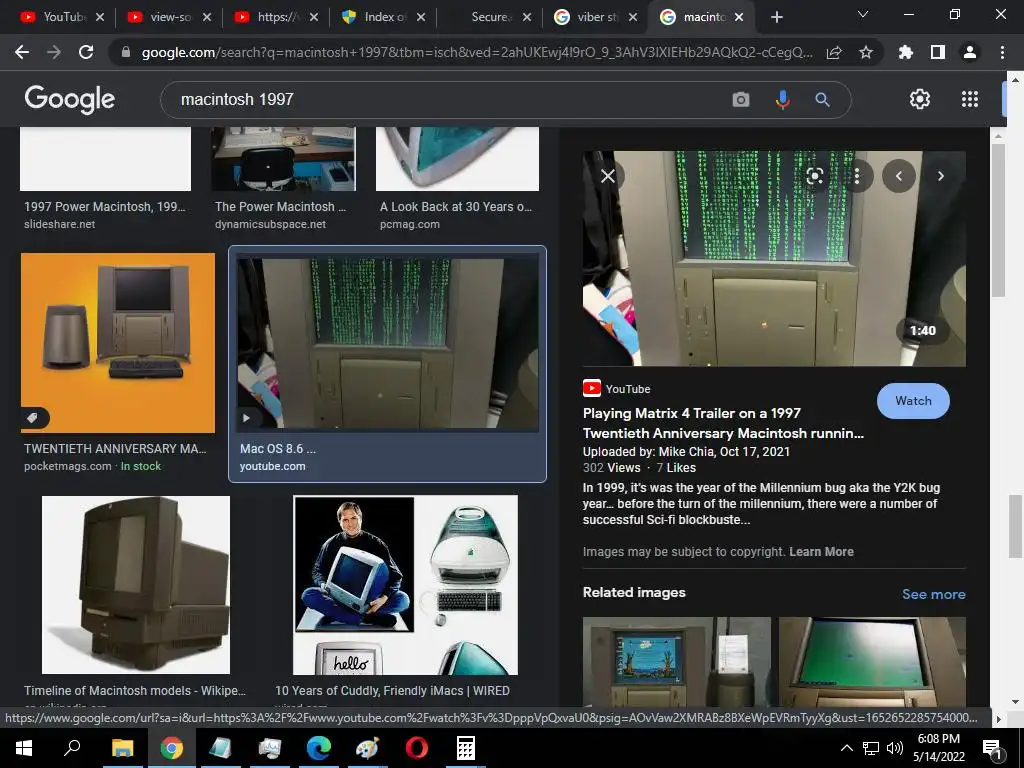
Task: Open the 10 Years of iMacs WIRED thumbnail
Action: point(406,584)
